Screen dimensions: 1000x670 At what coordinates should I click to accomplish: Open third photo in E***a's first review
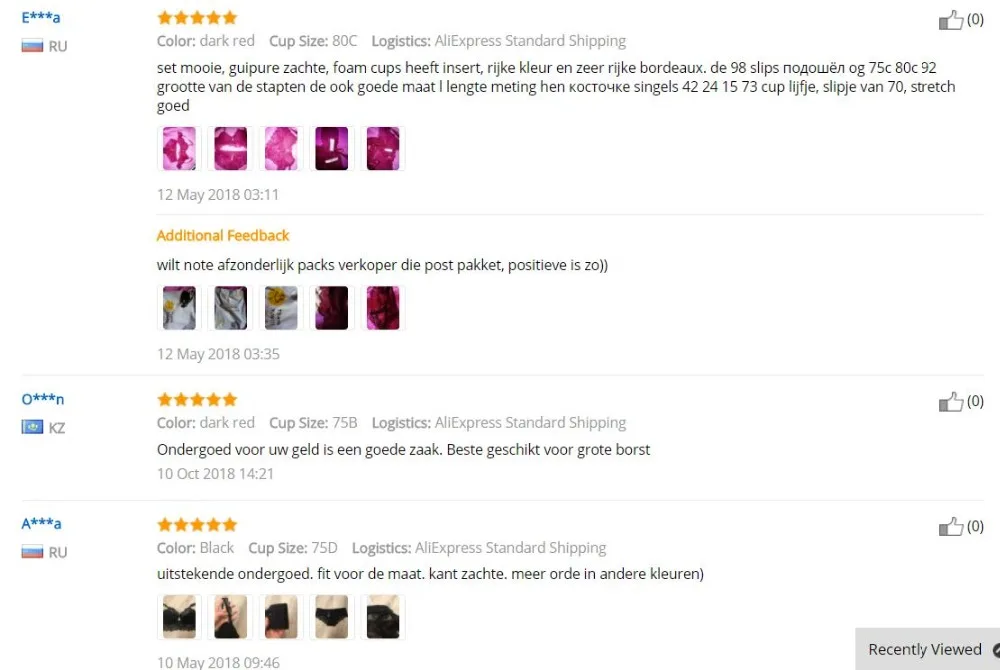(x=281, y=149)
